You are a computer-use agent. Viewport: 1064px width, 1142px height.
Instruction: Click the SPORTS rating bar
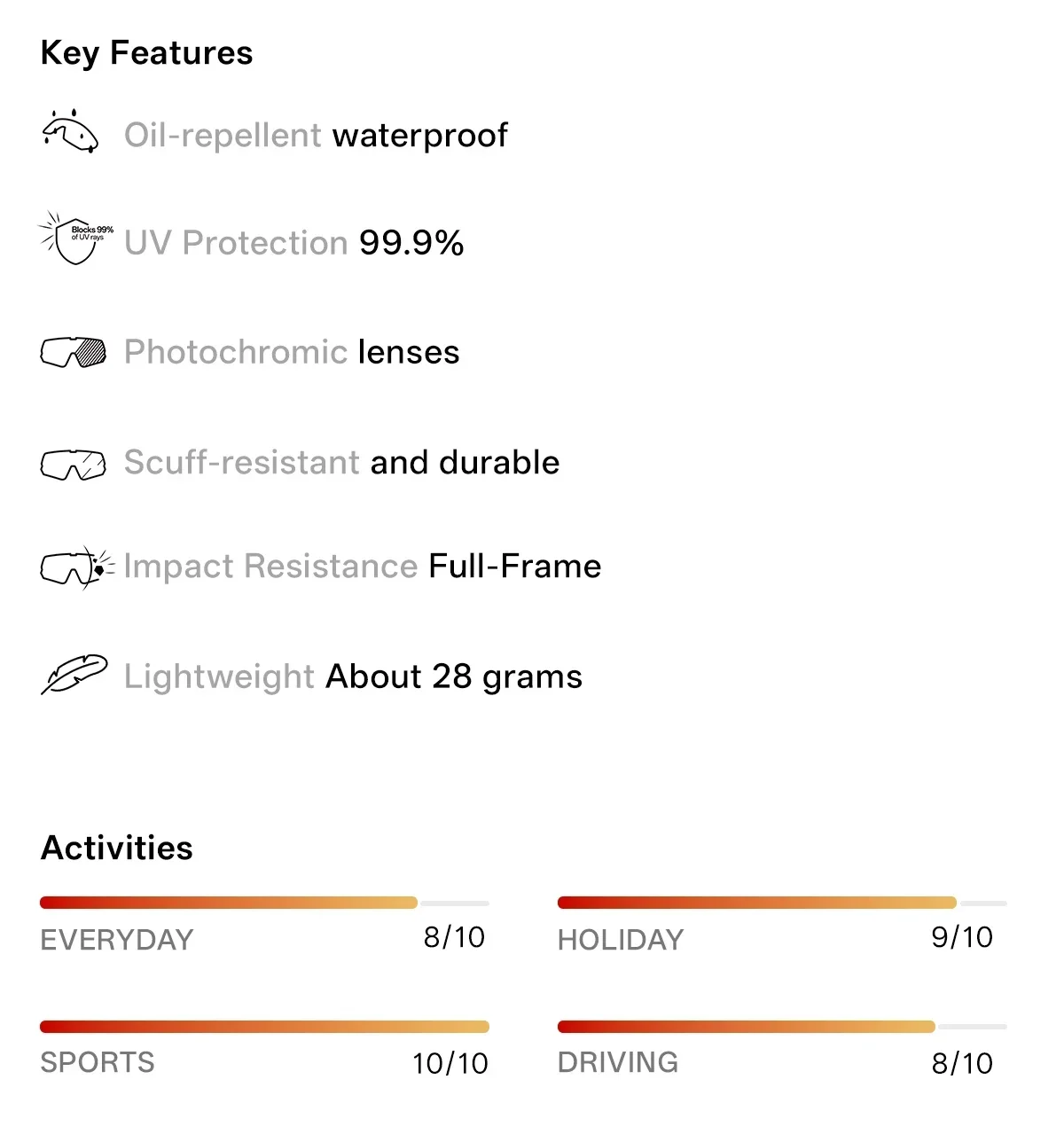point(264,1027)
